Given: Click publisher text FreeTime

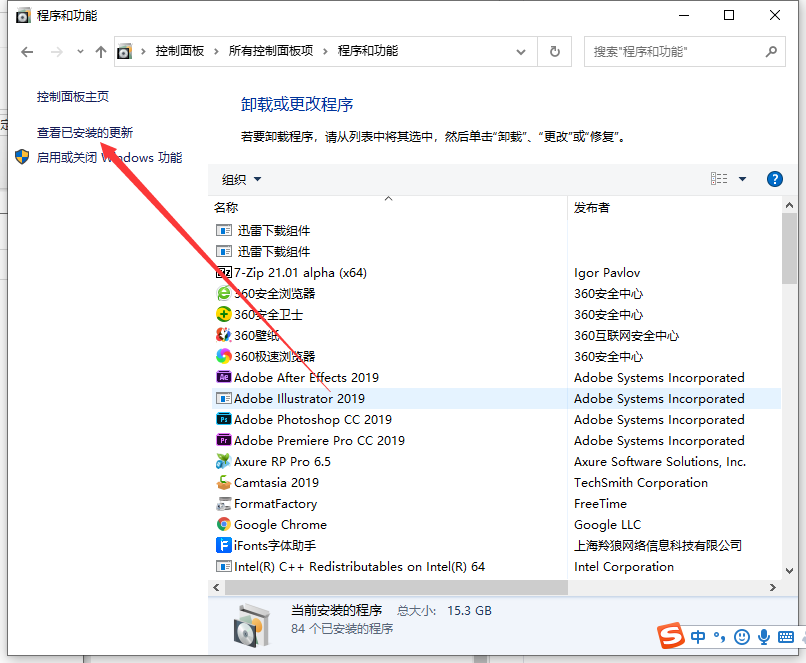Looking at the screenshot, I should [600, 504].
